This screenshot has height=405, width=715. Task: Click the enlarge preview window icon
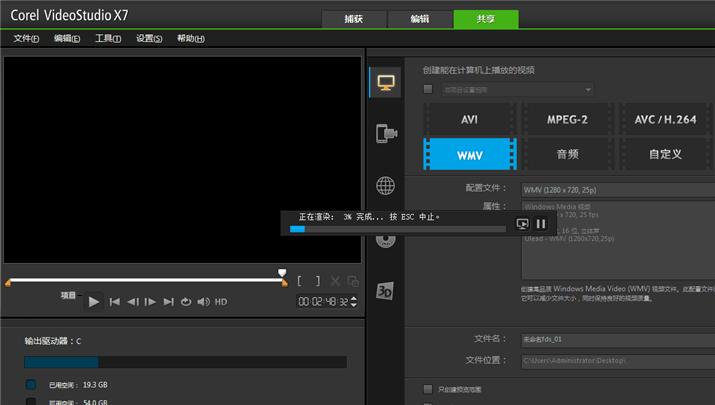click(352, 281)
